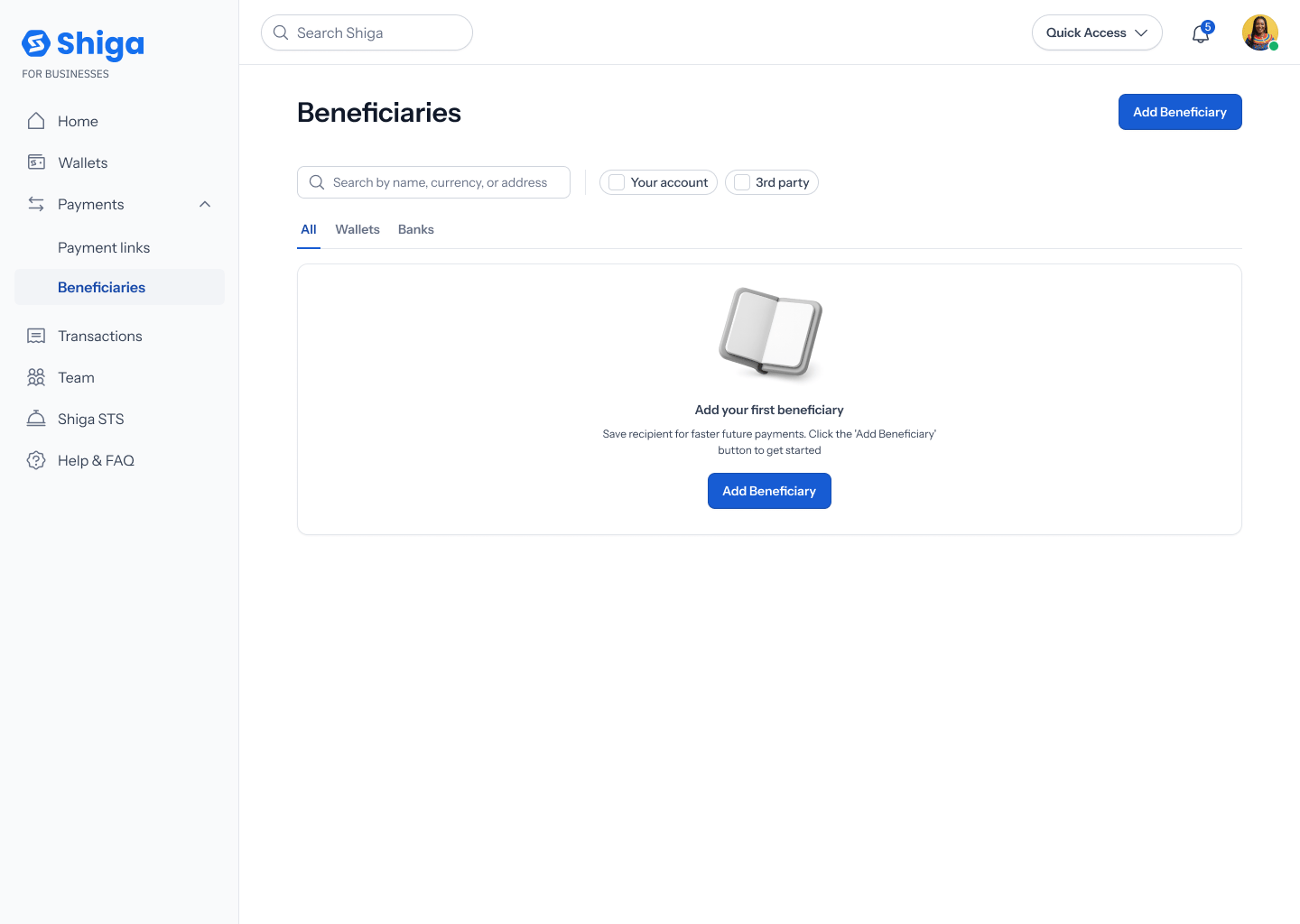Screen dimensions: 1300x924
Task: Tick the Your account checkbox
Action: click(617, 182)
